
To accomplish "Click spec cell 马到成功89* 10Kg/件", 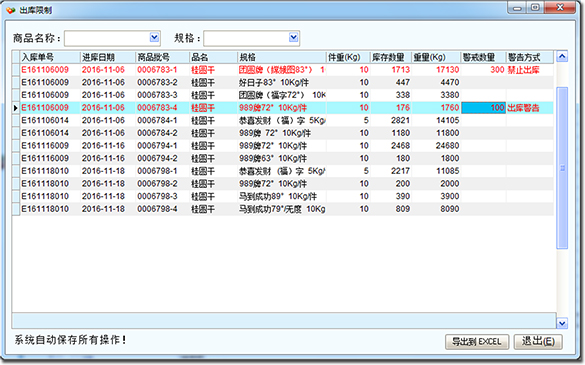I will click(x=282, y=197).
